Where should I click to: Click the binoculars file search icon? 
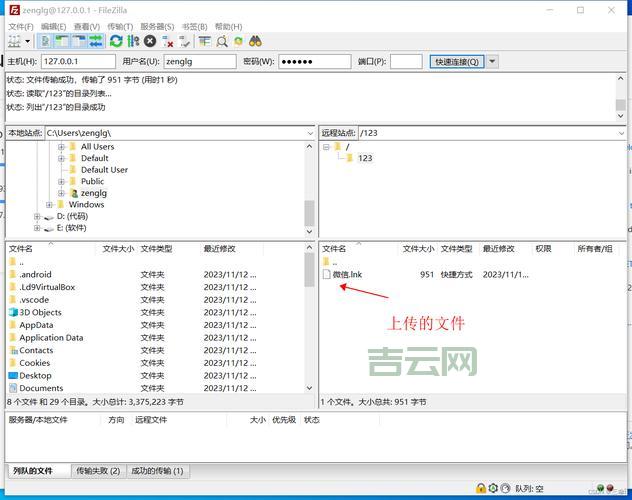pos(255,41)
